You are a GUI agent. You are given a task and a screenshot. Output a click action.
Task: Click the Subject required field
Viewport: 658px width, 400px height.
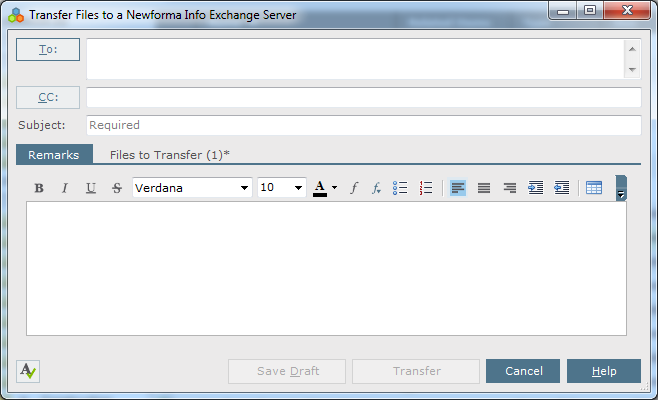pos(364,125)
